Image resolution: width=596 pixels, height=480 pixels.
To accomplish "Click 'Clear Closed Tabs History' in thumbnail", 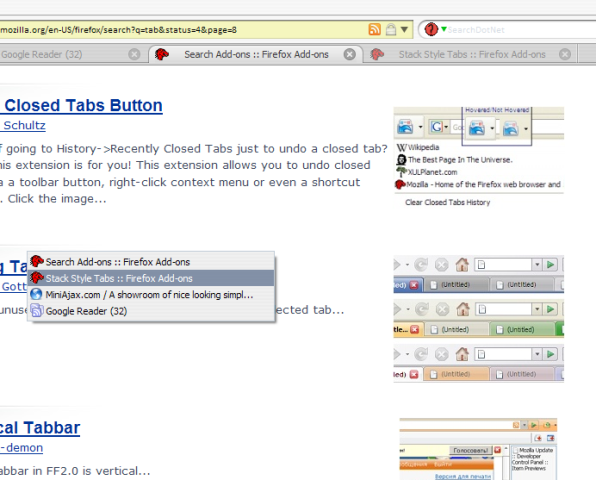I will click(447, 202).
